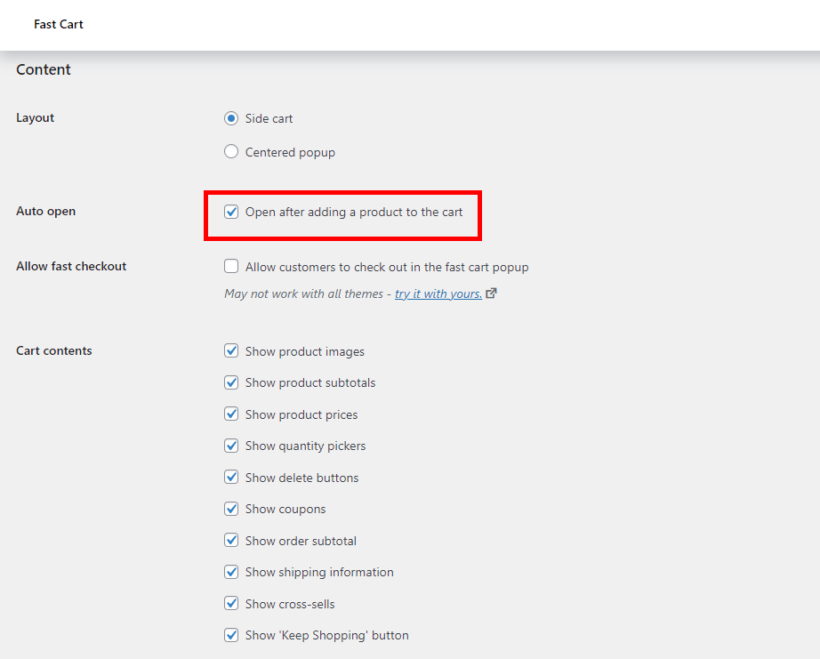Click the 'Fast Cart' page heading

pyautogui.click(x=58, y=24)
